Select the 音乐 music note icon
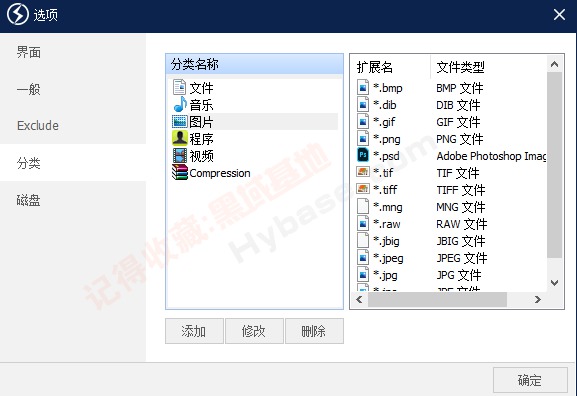Screen dimensions: 577x396 tap(180, 105)
